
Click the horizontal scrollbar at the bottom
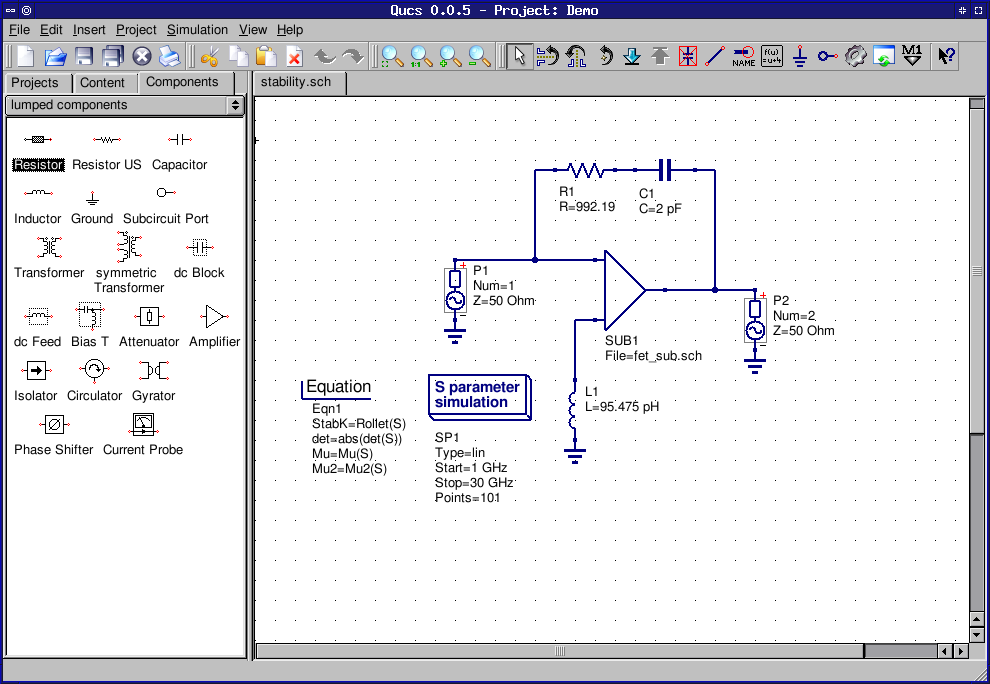pyautogui.click(x=560, y=651)
